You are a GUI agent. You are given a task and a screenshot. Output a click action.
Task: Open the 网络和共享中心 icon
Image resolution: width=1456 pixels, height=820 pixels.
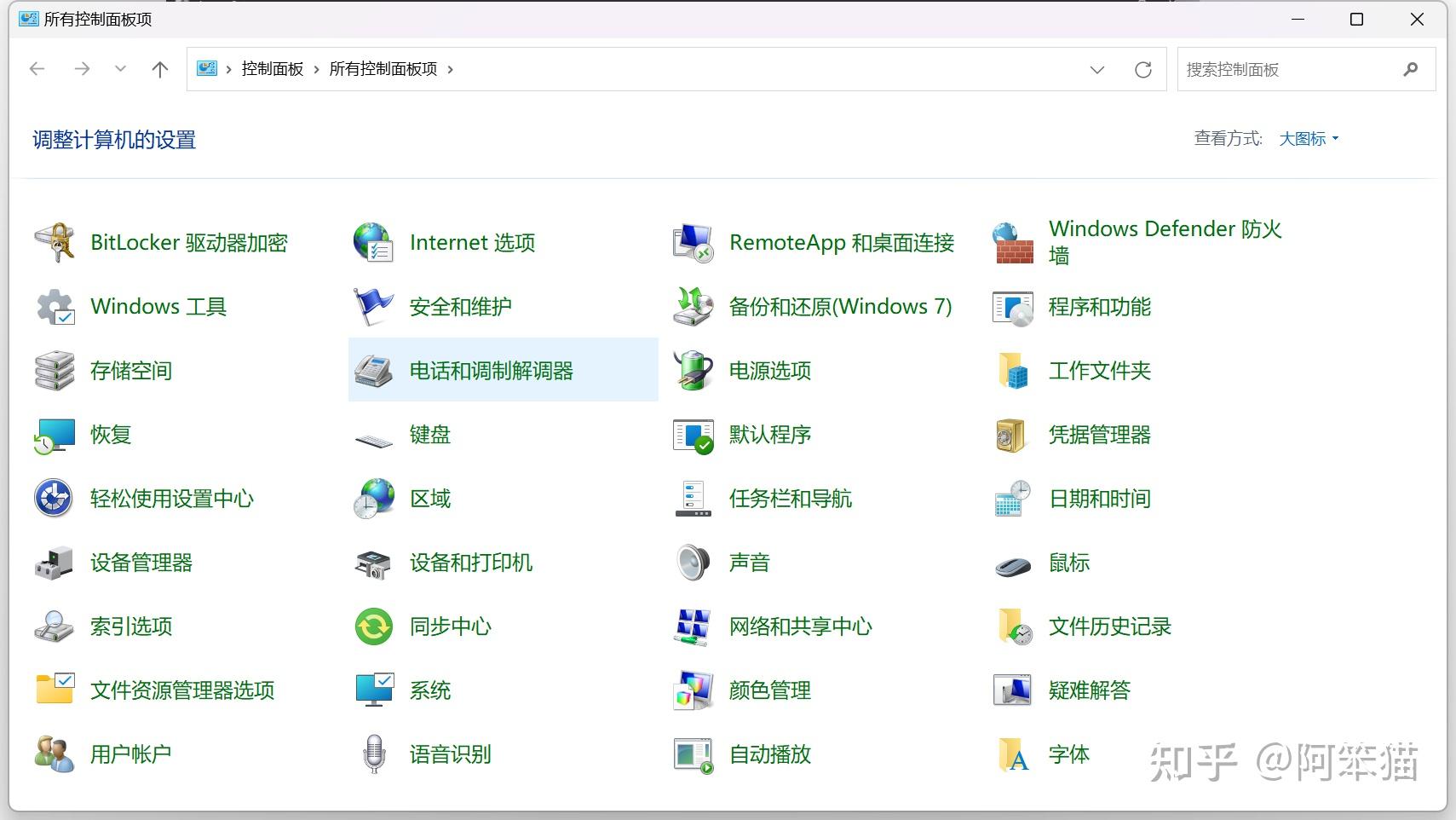(x=693, y=627)
